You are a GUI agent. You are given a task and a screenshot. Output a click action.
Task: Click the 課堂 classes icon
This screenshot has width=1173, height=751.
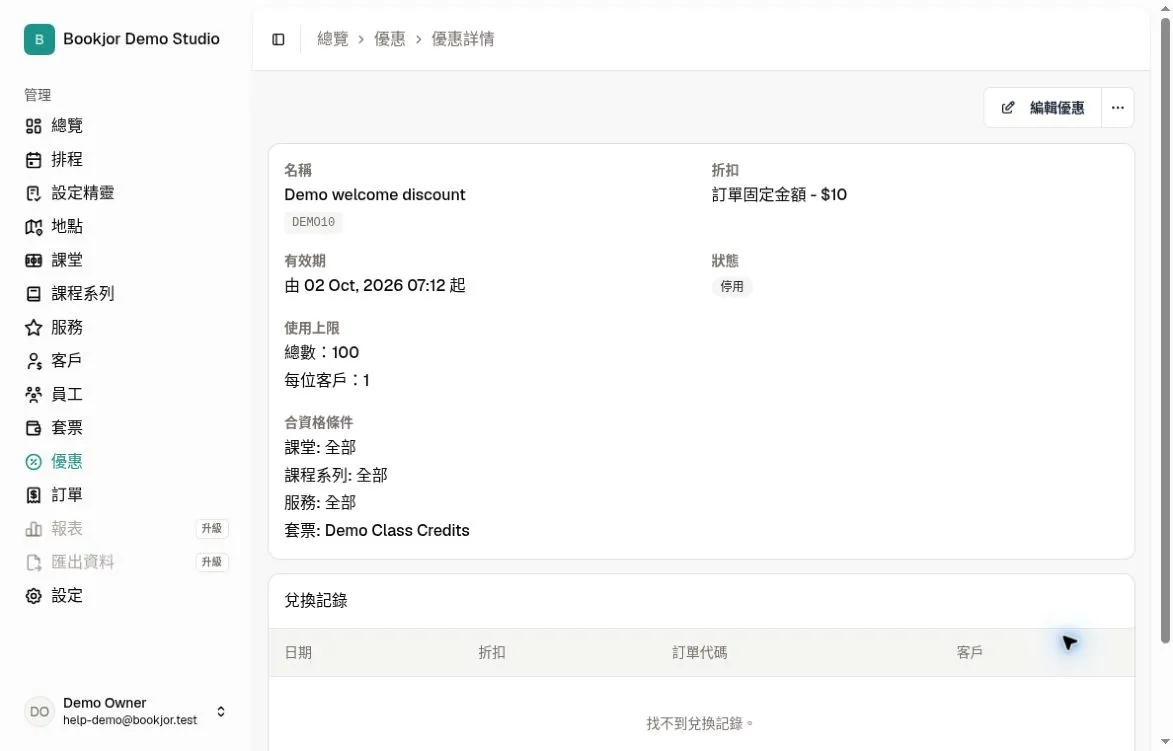33,260
